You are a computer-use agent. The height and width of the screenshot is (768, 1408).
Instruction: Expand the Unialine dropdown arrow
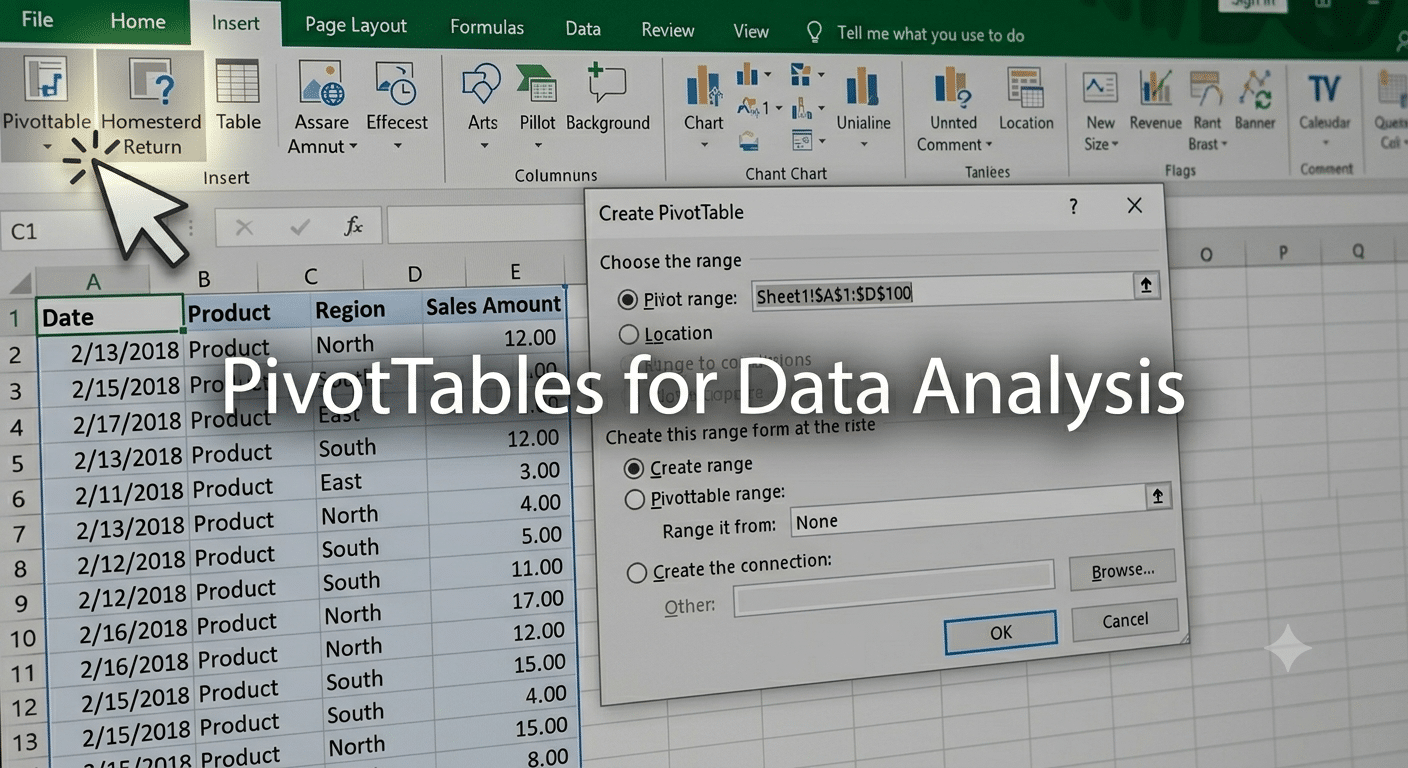[863, 147]
